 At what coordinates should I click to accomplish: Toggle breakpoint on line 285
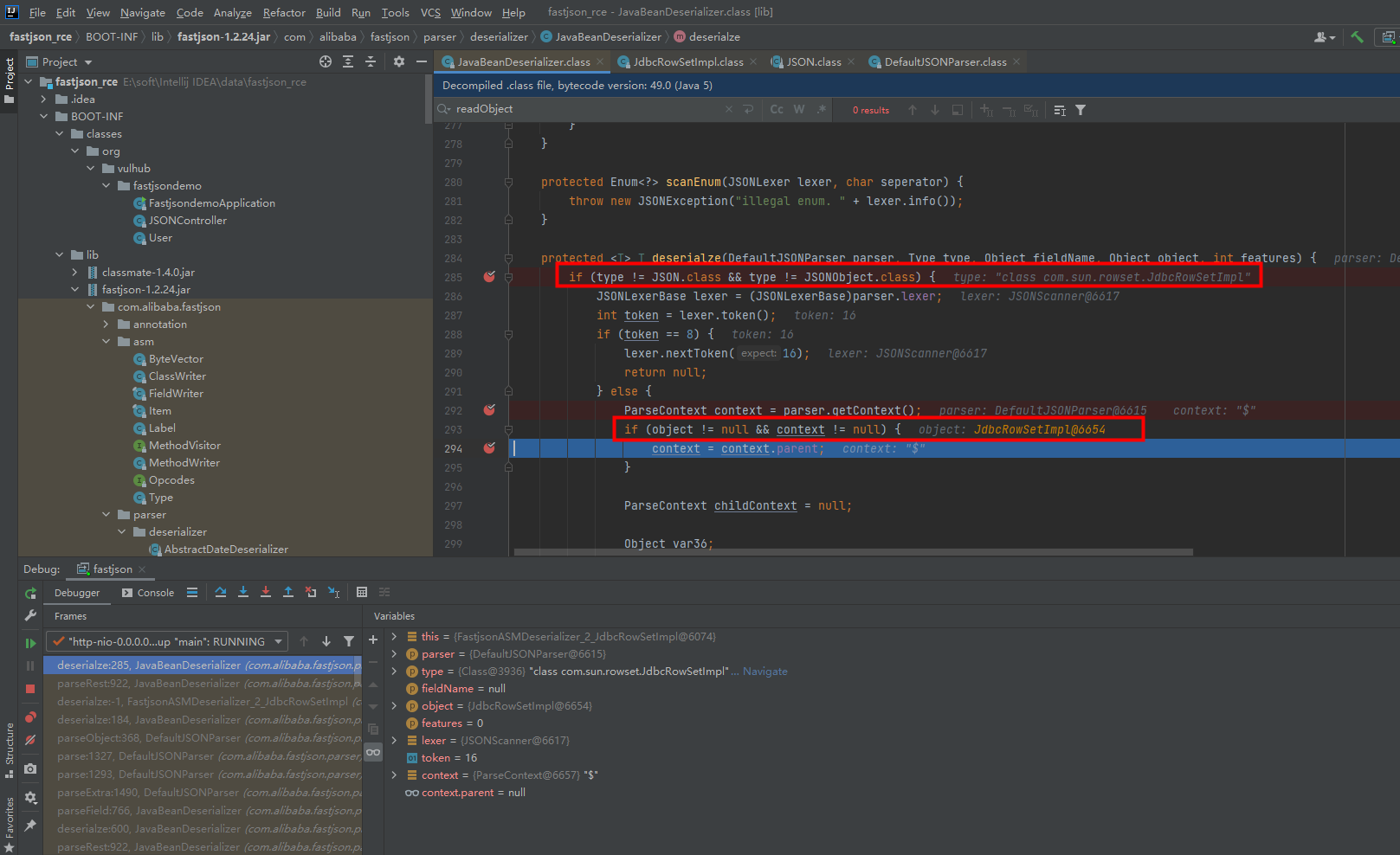pyautogui.click(x=489, y=277)
